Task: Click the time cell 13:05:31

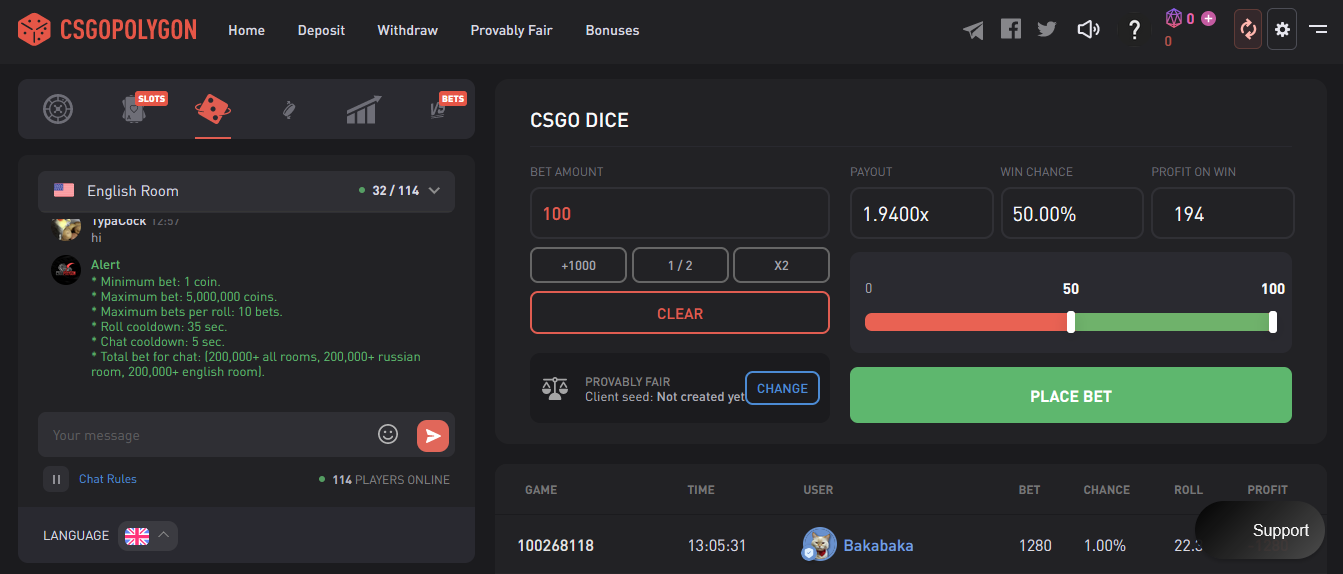Action: [x=717, y=545]
